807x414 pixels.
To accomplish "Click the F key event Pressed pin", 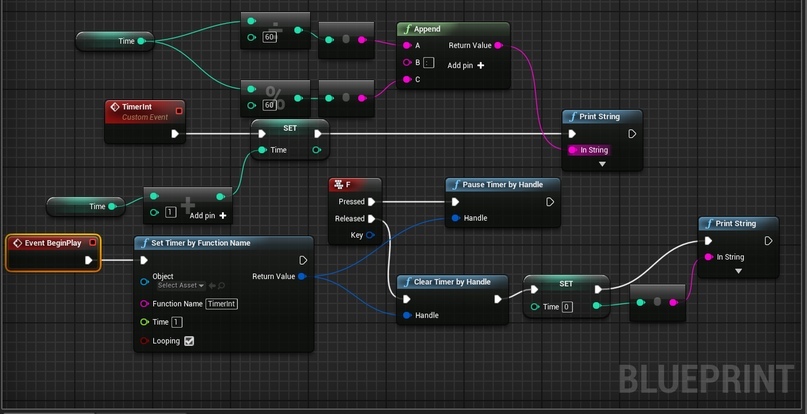I will pyautogui.click(x=372, y=201).
